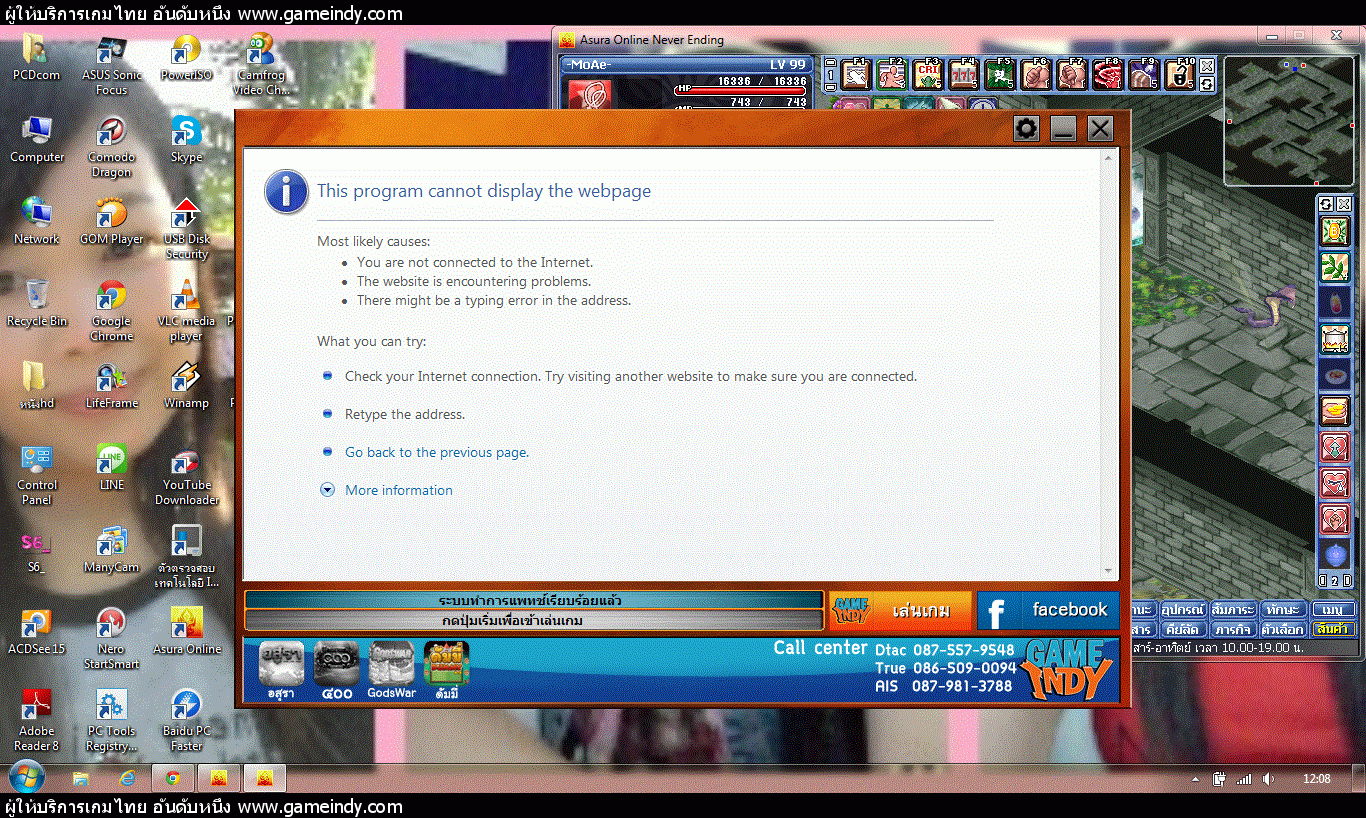
Task: Use the green herb item slot
Action: point(1335,267)
